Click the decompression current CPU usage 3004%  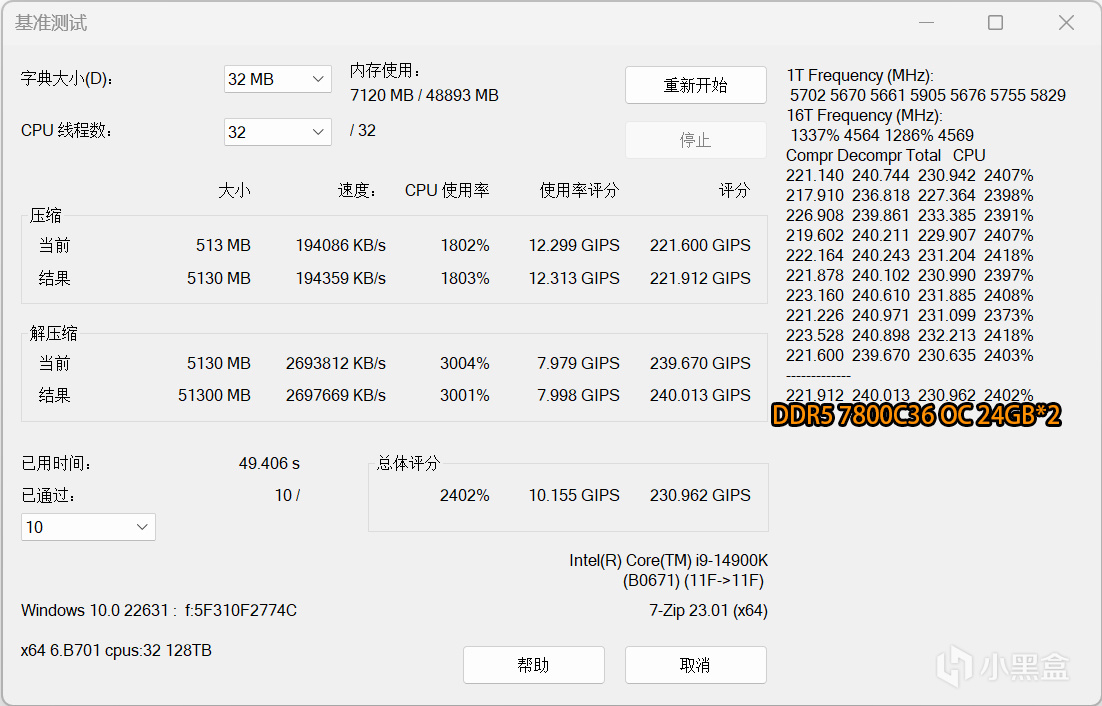coord(465,363)
